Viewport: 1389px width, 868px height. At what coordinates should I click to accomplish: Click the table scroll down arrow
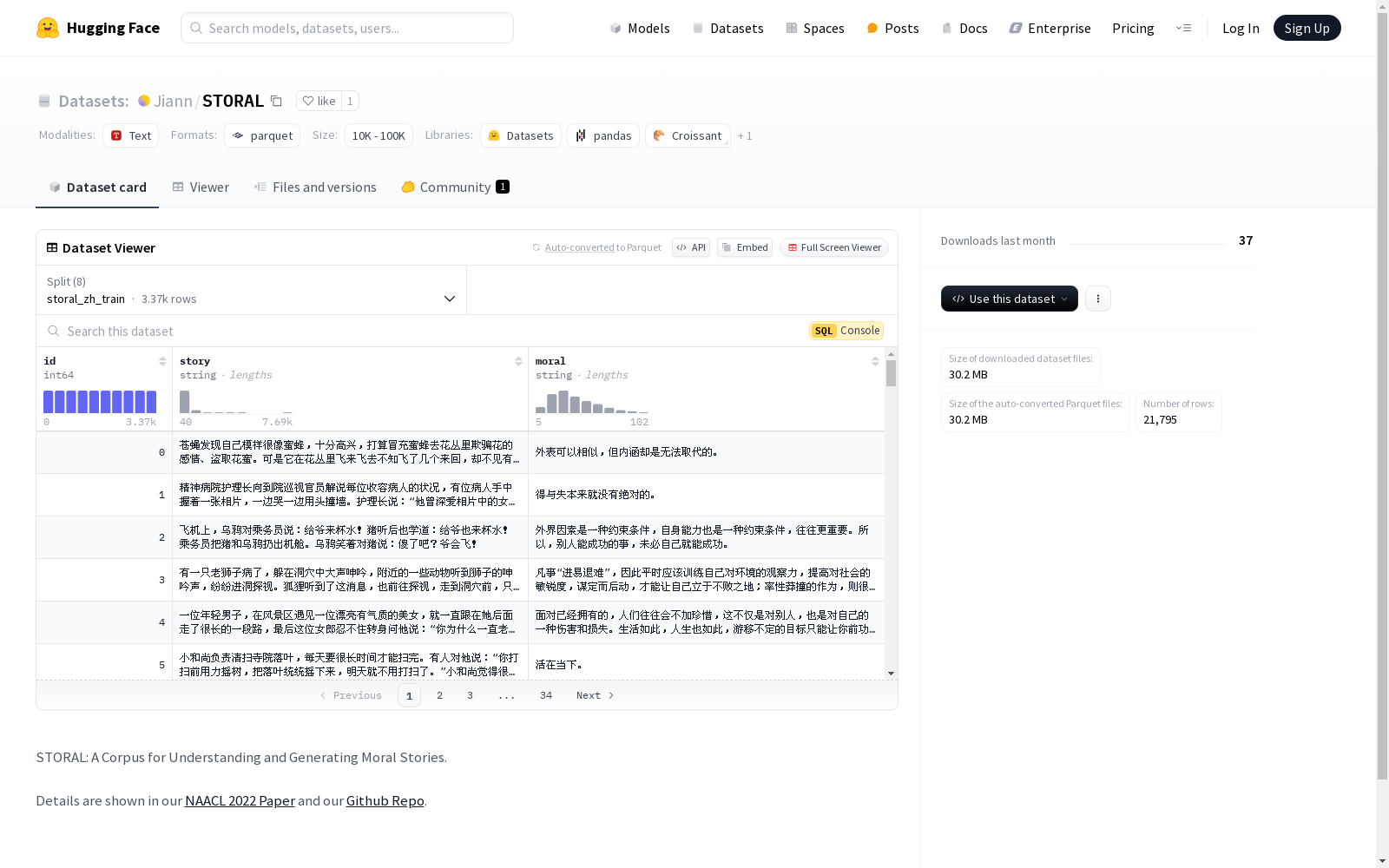[891, 674]
